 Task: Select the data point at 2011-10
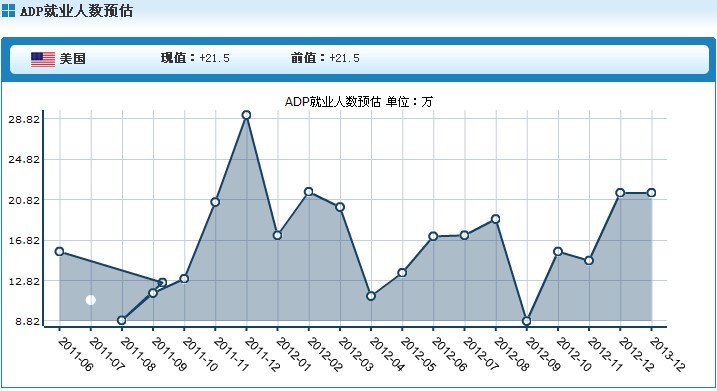click(x=184, y=279)
